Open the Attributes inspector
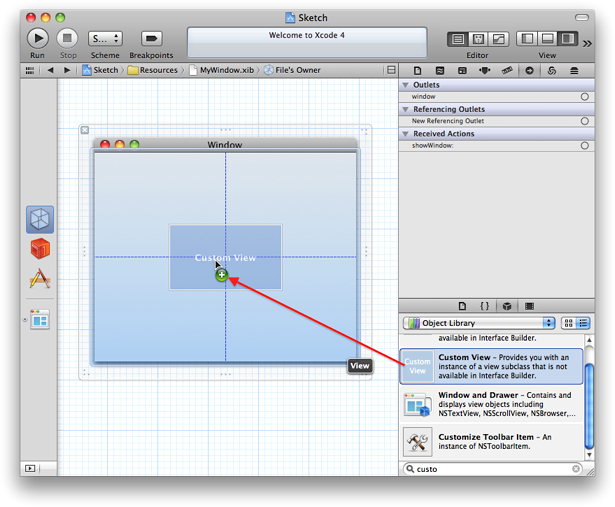This screenshot has height=507, width=615. pos(485,71)
